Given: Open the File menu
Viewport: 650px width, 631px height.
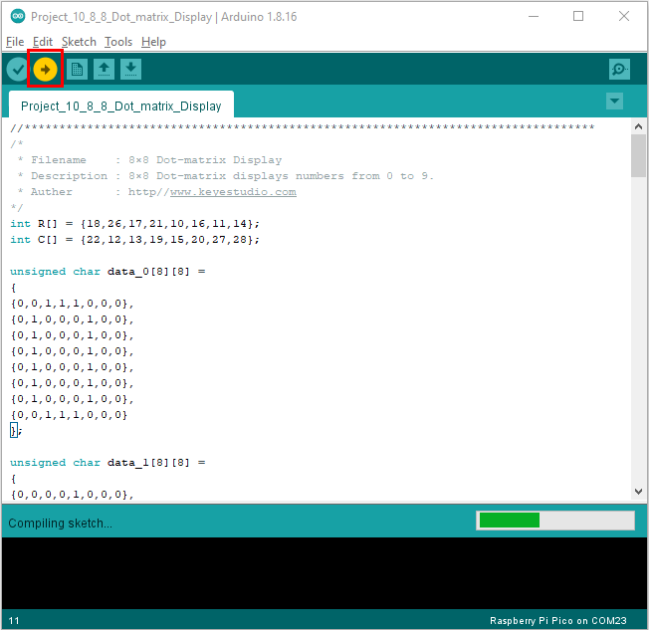Looking at the screenshot, I should 15,42.
